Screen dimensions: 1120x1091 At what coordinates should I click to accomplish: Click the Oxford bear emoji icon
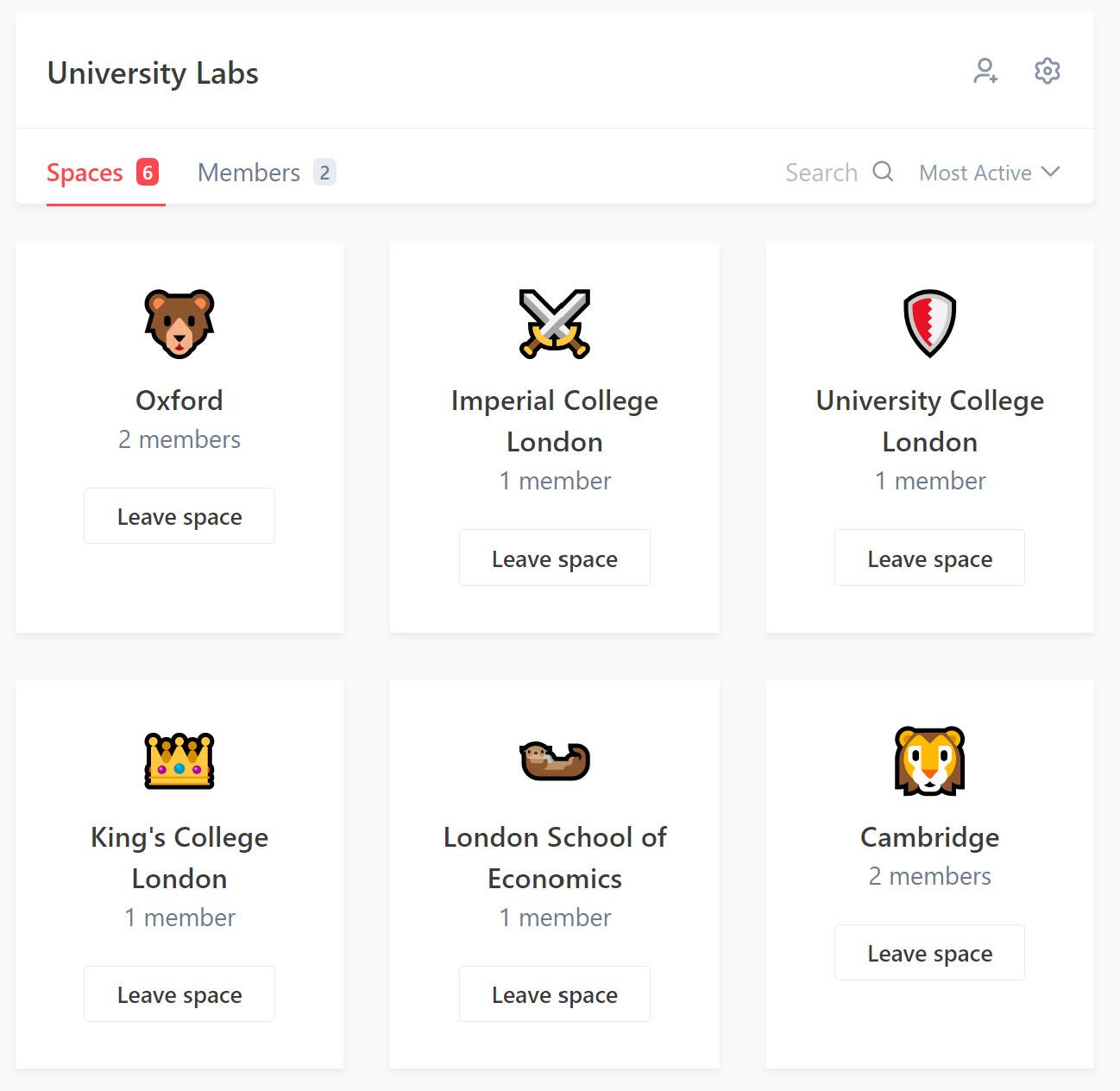179,324
